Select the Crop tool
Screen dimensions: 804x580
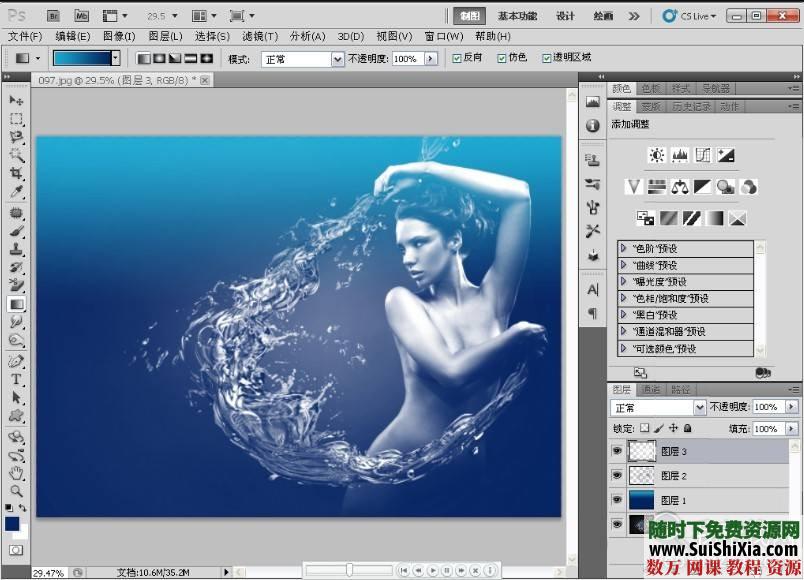click(16, 173)
